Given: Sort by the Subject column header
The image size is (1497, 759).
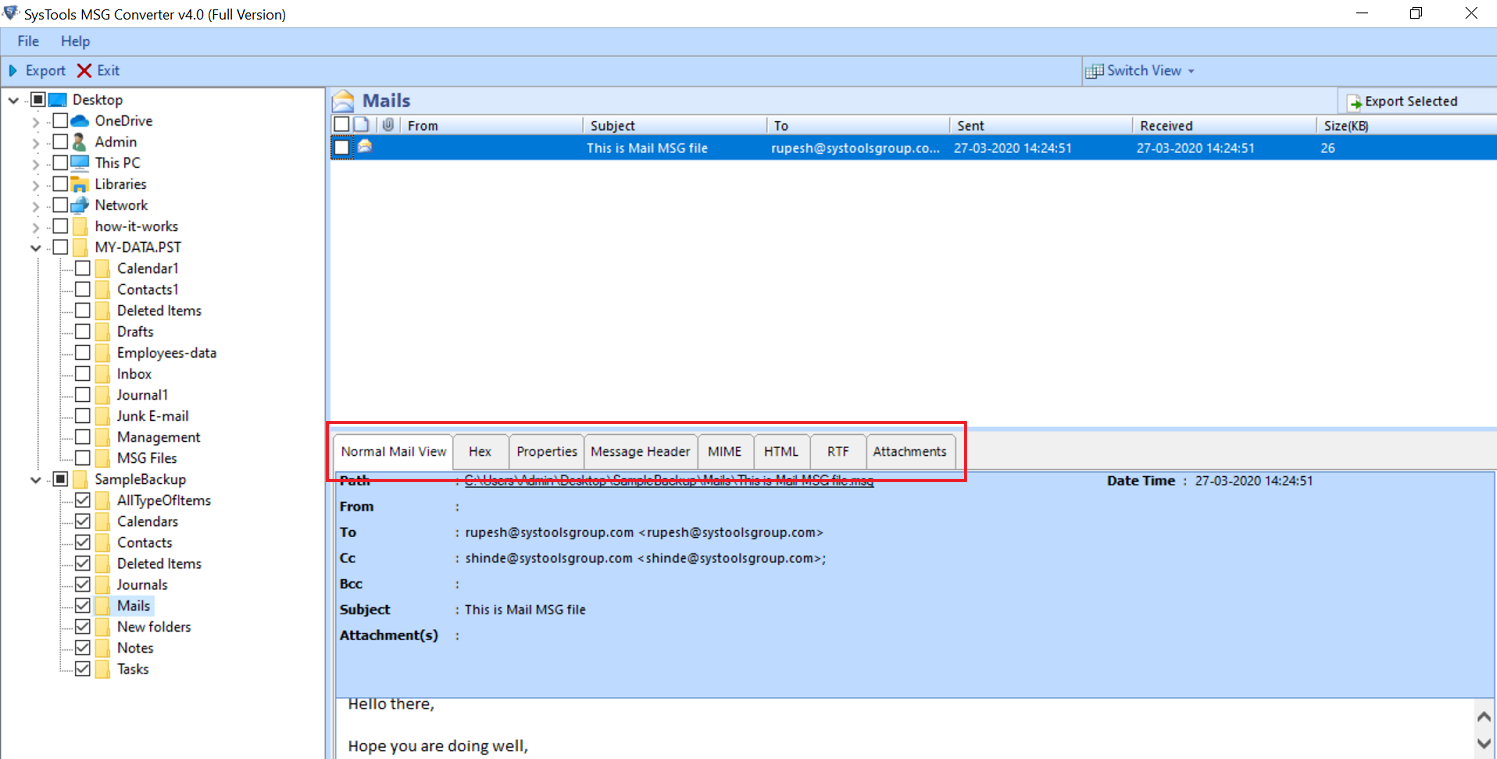Looking at the screenshot, I should click(675, 125).
